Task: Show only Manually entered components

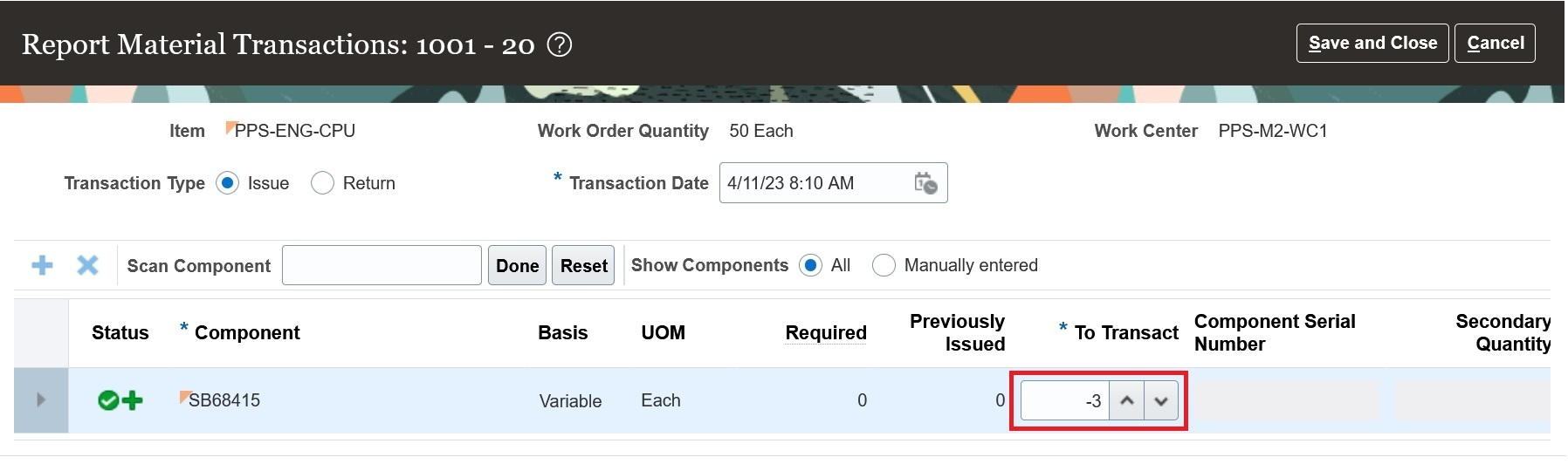Action: 884,265
